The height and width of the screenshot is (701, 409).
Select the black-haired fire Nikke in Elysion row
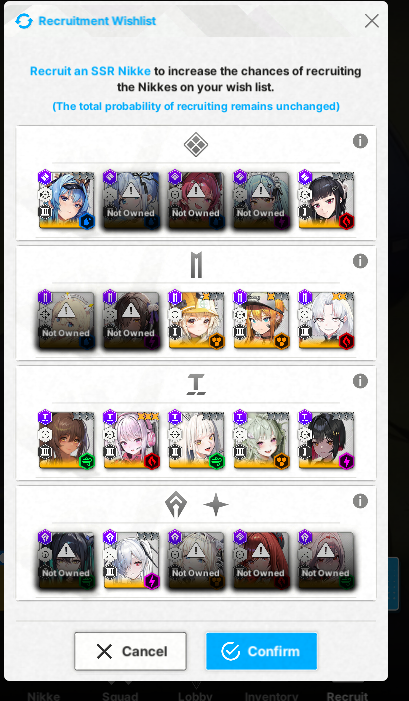[326, 200]
